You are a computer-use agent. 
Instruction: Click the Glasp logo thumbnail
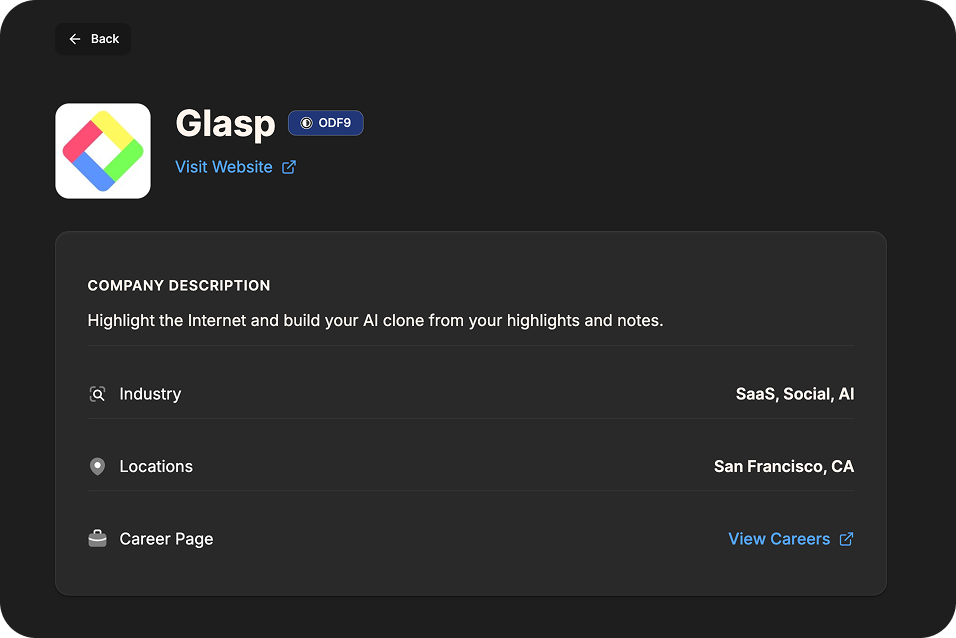point(103,151)
